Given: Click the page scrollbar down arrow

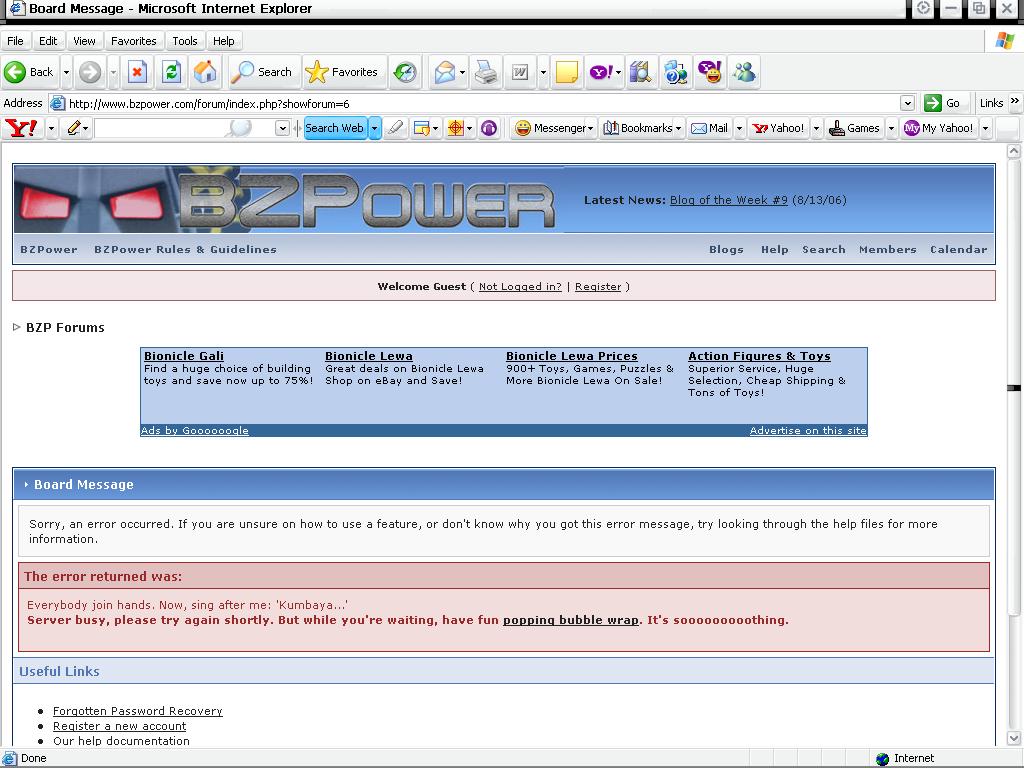Looking at the screenshot, I should 1014,739.
